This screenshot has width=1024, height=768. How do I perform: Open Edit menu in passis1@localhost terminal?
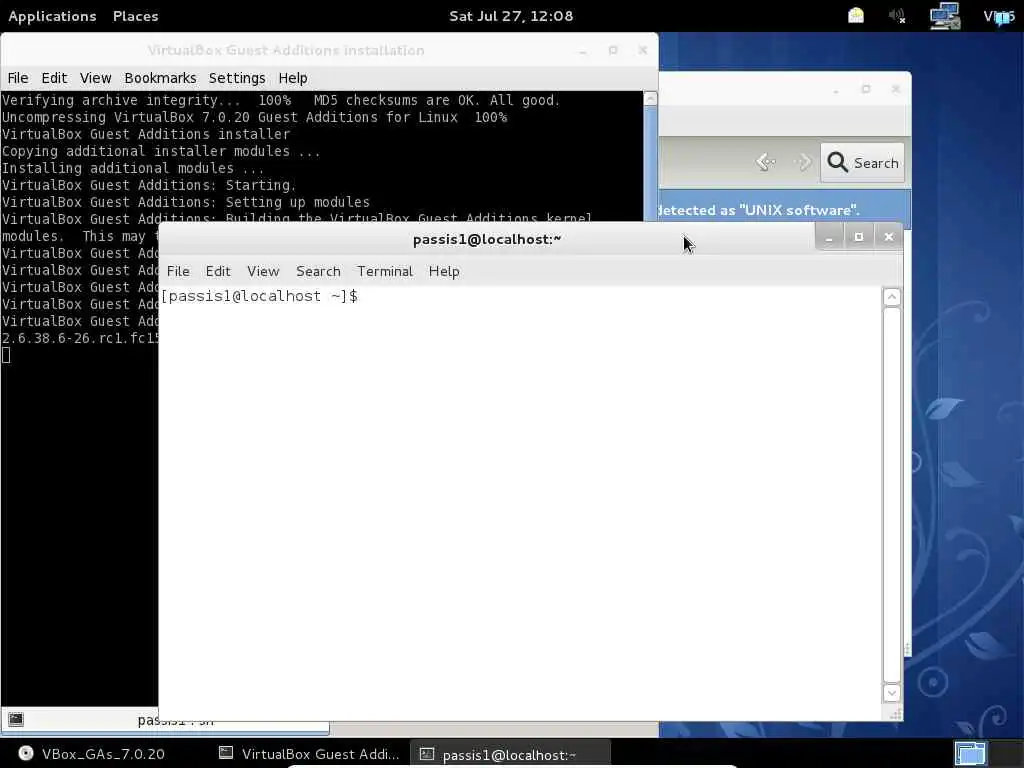[x=218, y=271]
